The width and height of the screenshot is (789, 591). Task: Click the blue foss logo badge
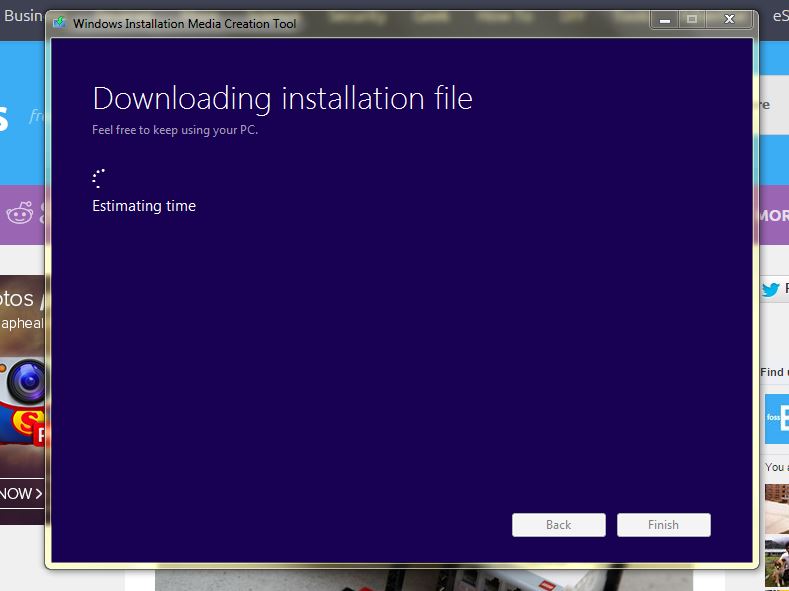point(776,418)
